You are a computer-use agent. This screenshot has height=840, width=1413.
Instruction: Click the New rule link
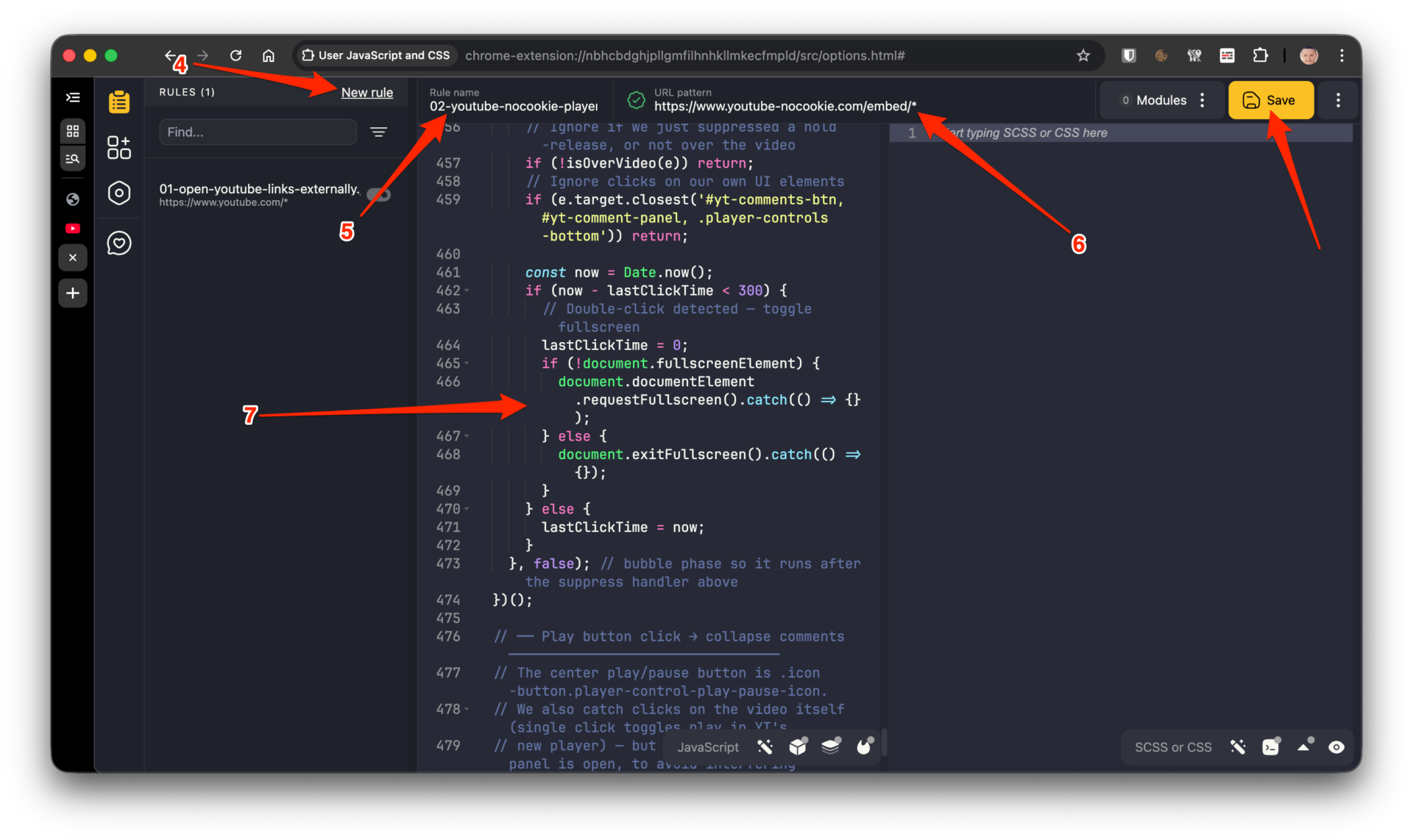pos(367,93)
